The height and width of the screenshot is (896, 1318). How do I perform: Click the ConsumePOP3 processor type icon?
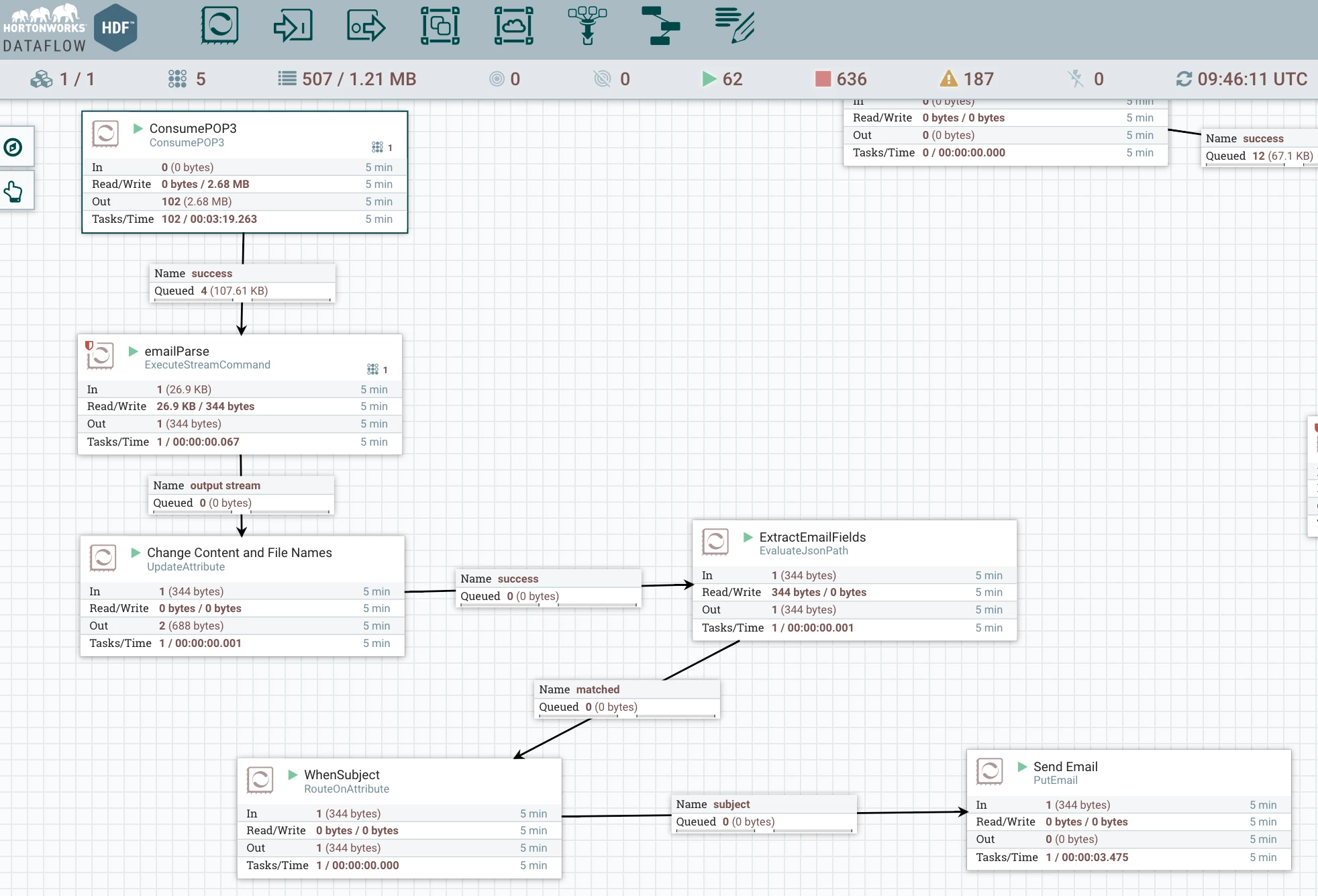point(105,134)
